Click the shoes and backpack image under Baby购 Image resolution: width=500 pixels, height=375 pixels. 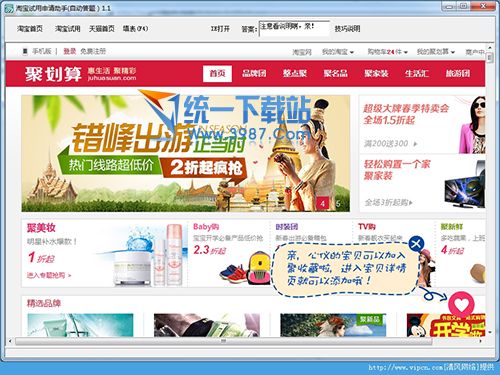(245, 268)
